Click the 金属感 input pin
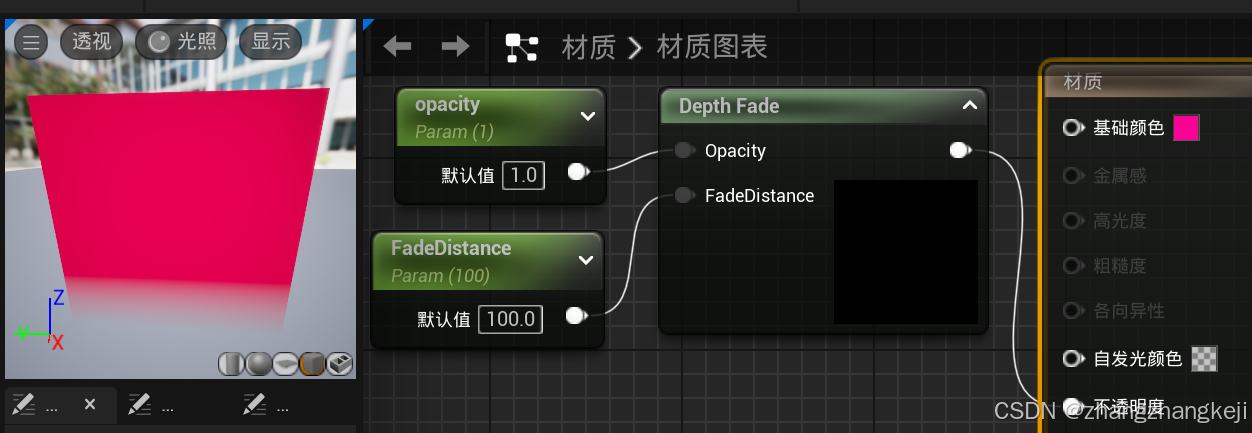This screenshot has height=433, width=1252. point(1074,176)
